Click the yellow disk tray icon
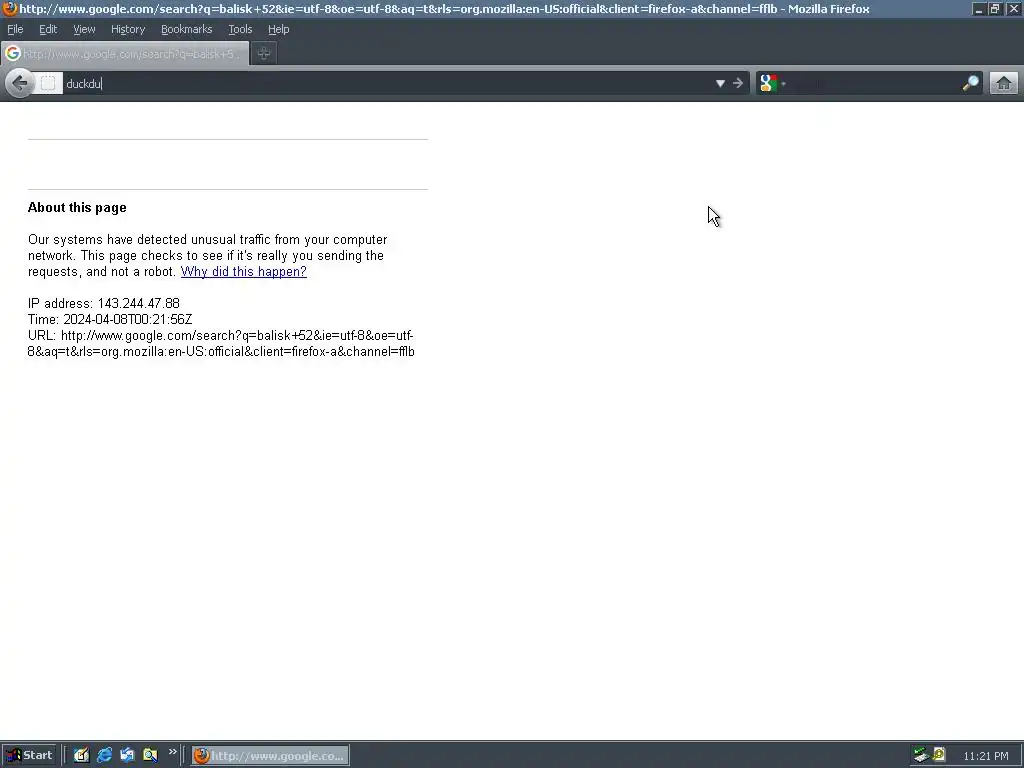 [x=939, y=756]
